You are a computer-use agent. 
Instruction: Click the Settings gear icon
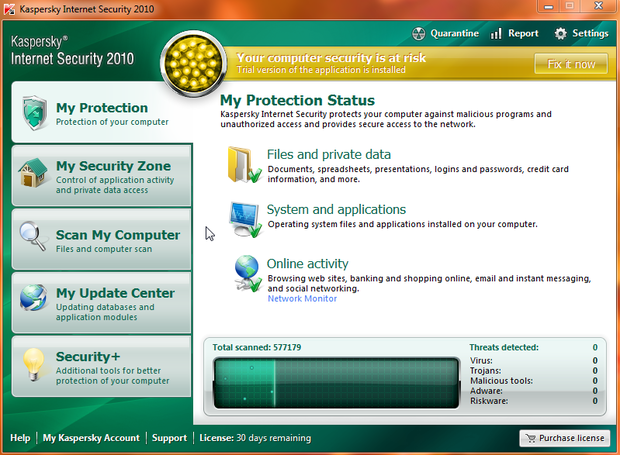[560, 34]
